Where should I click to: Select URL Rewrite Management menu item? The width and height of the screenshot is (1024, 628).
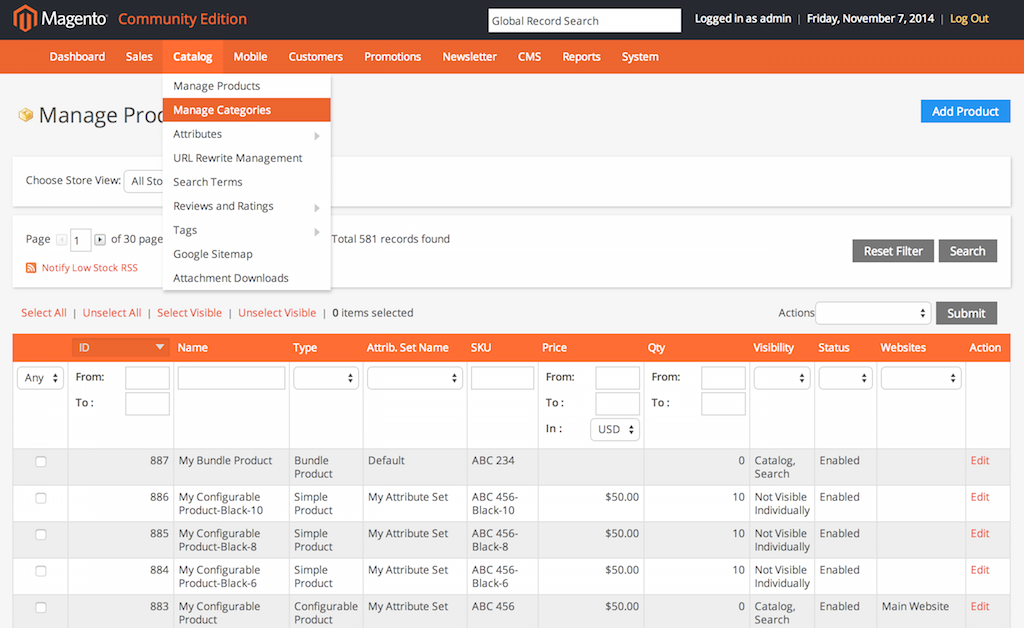[x=246, y=158]
